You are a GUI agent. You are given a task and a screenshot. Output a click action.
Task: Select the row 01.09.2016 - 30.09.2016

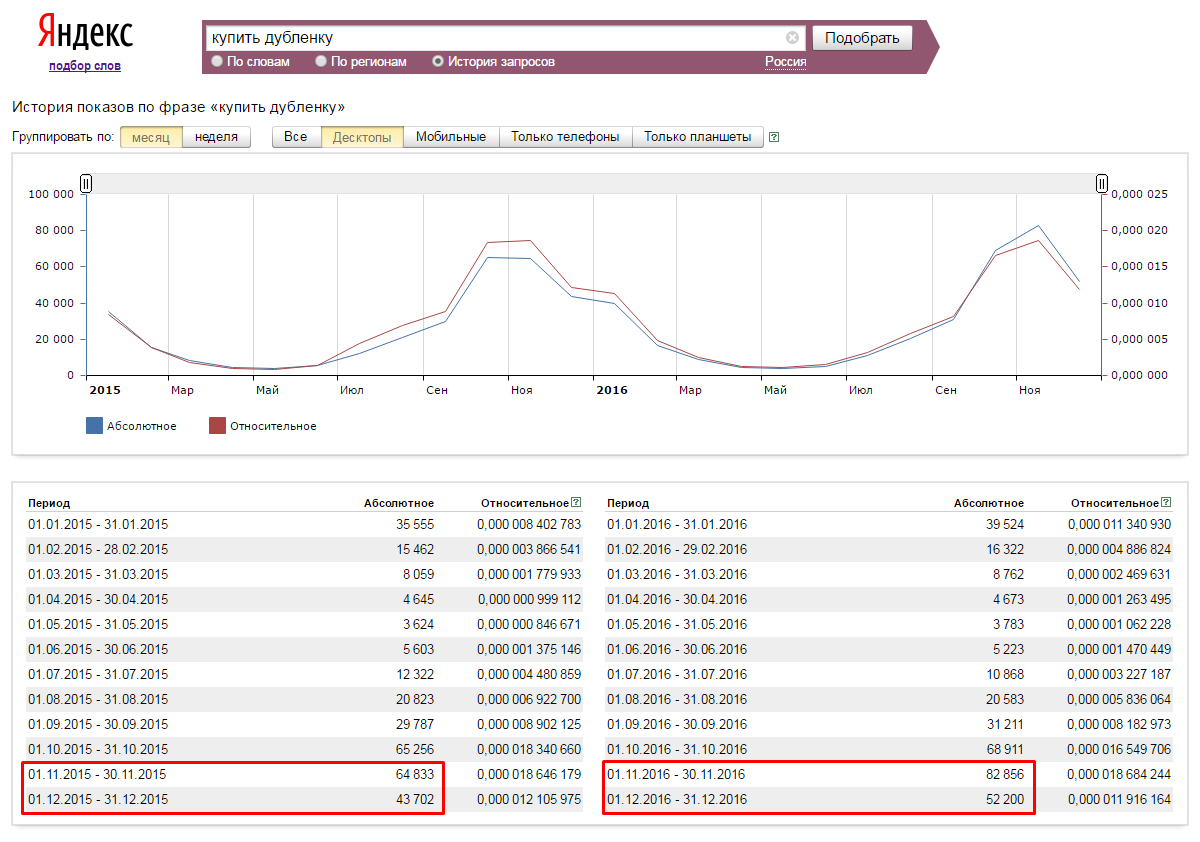889,724
